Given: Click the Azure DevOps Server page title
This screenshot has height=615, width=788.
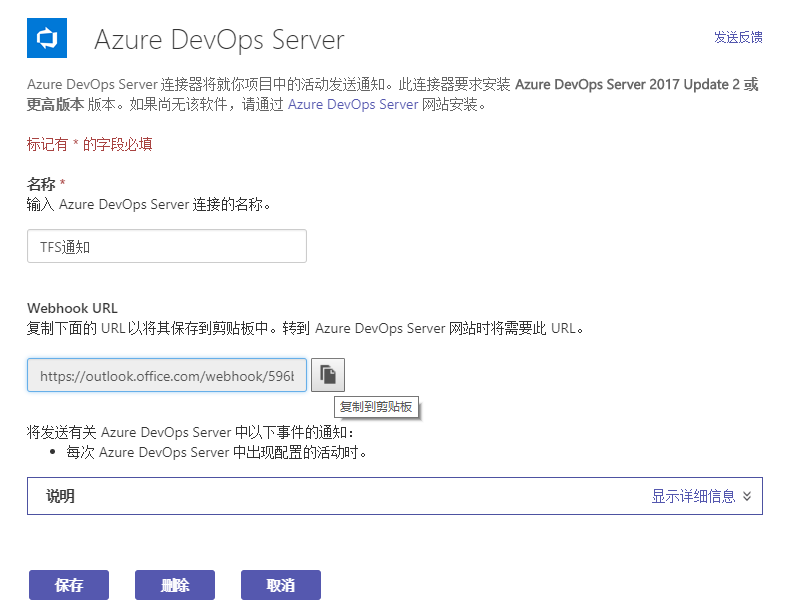Looking at the screenshot, I should (220, 40).
